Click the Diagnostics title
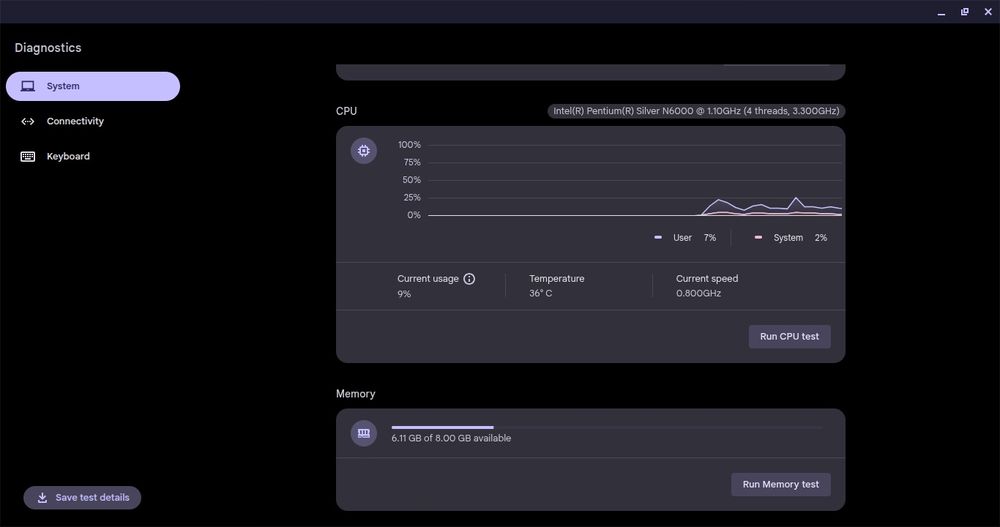The width and height of the screenshot is (1000, 527). [48, 48]
